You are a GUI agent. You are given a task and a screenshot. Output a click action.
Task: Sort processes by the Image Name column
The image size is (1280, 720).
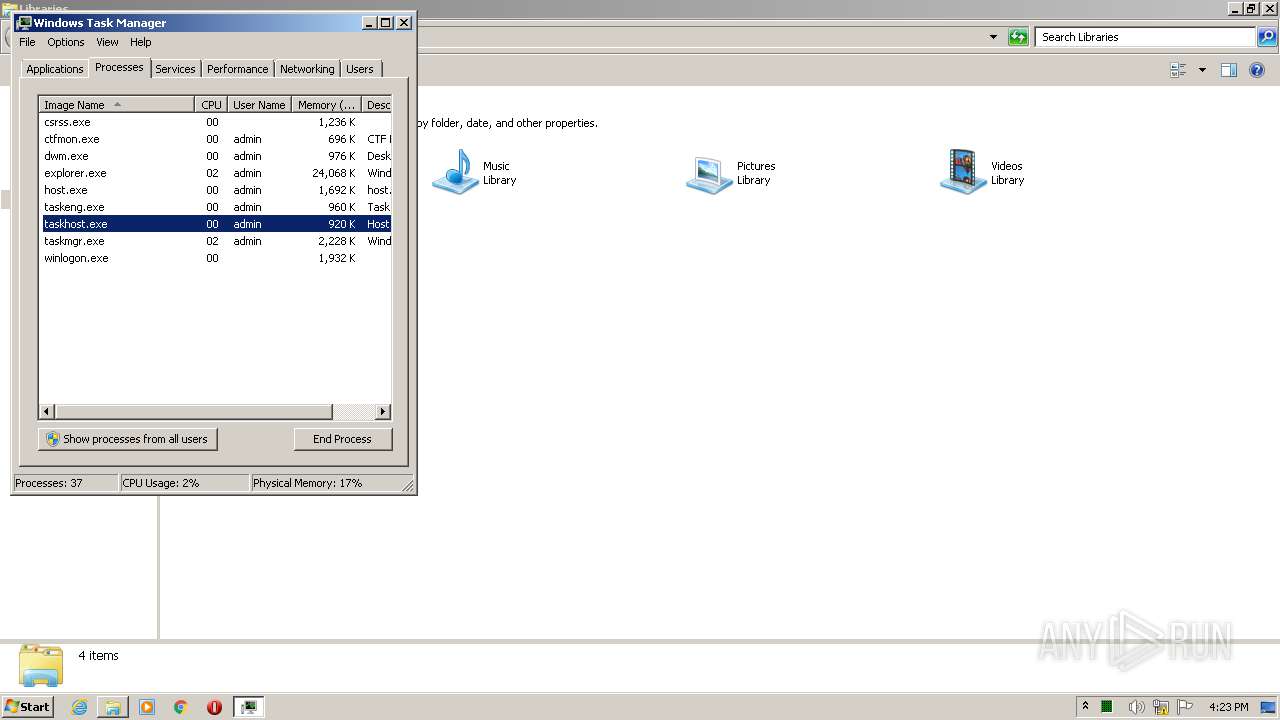(x=116, y=105)
